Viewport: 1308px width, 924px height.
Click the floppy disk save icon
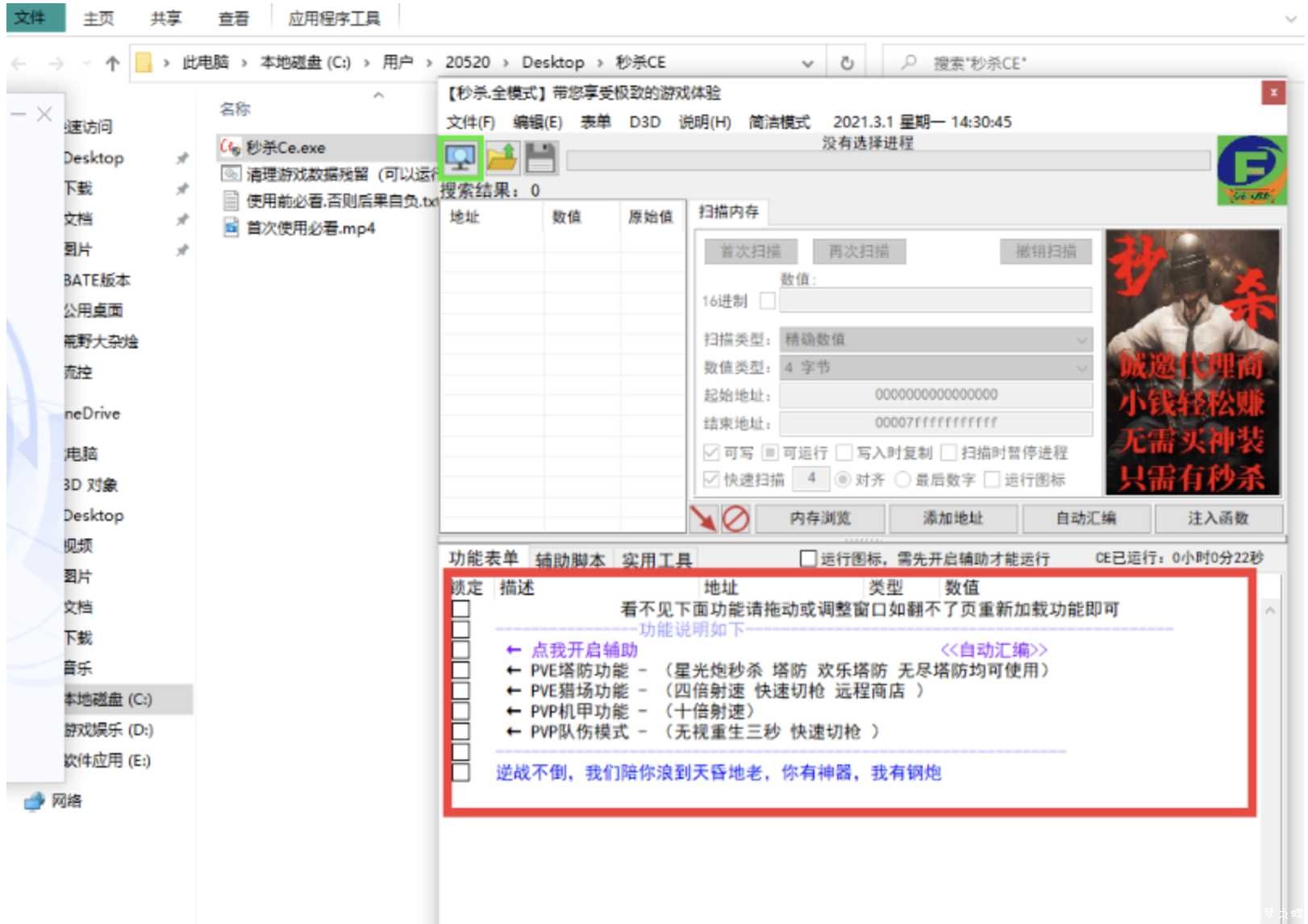point(540,157)
